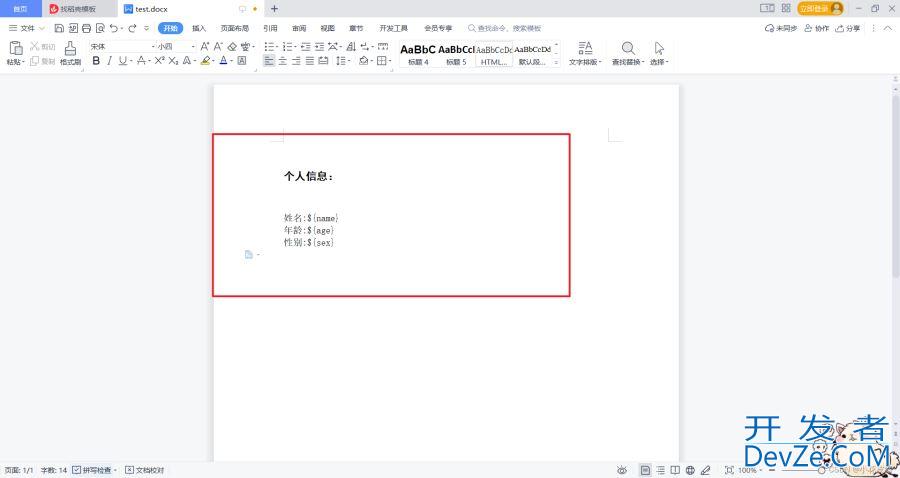This screenshot has height=478, width=900.
Task: Click the Find and Replace magnifier icon
Action: (628, 47)
